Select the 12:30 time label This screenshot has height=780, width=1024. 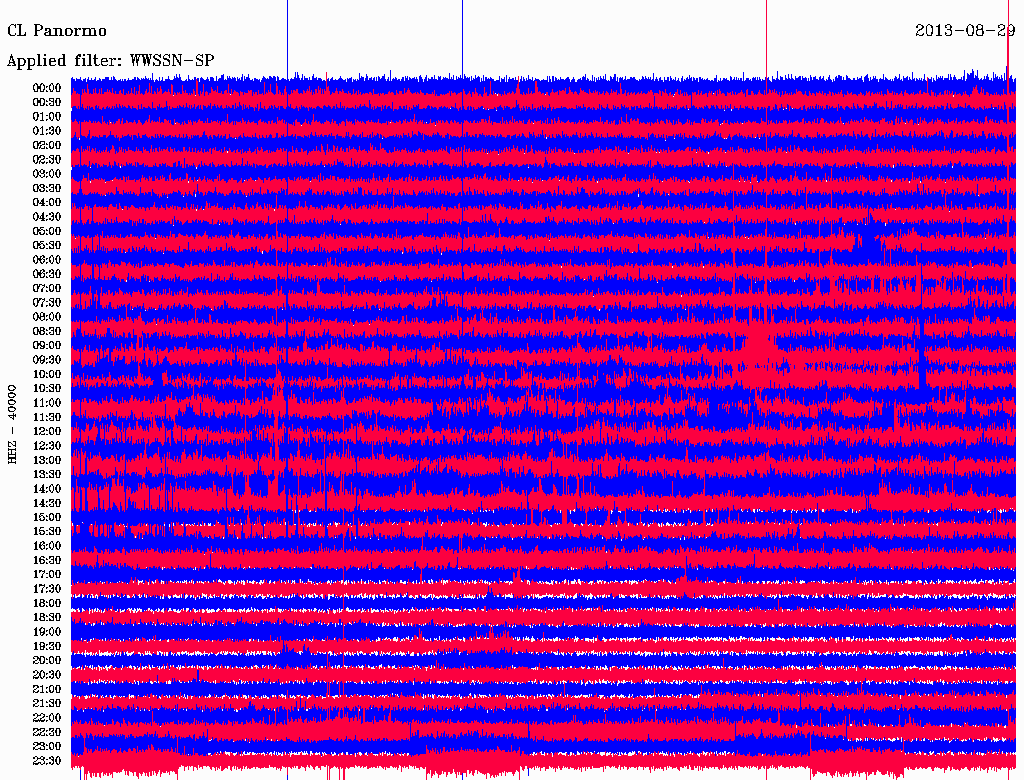[x=47, y=446]
